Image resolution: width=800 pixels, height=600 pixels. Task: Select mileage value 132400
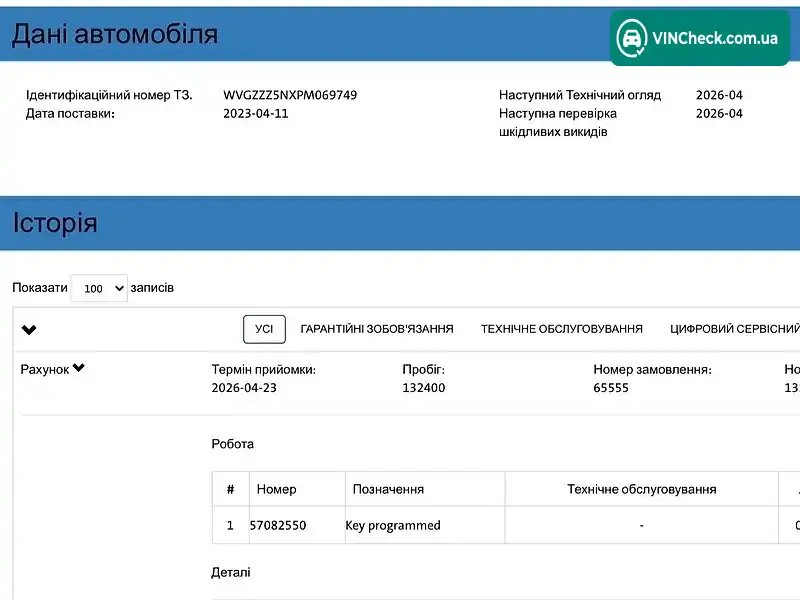[423, 388]
